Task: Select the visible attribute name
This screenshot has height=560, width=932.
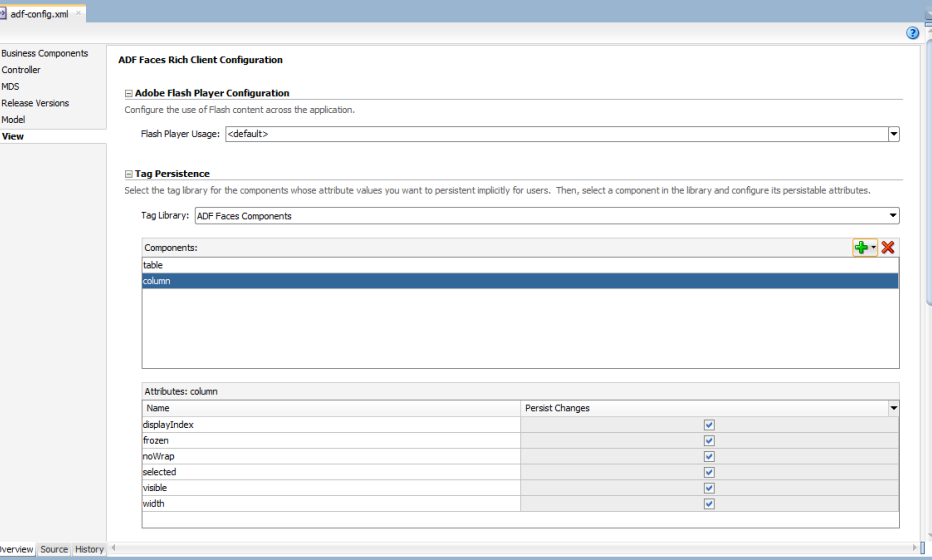Action: [x=155, y=488]
